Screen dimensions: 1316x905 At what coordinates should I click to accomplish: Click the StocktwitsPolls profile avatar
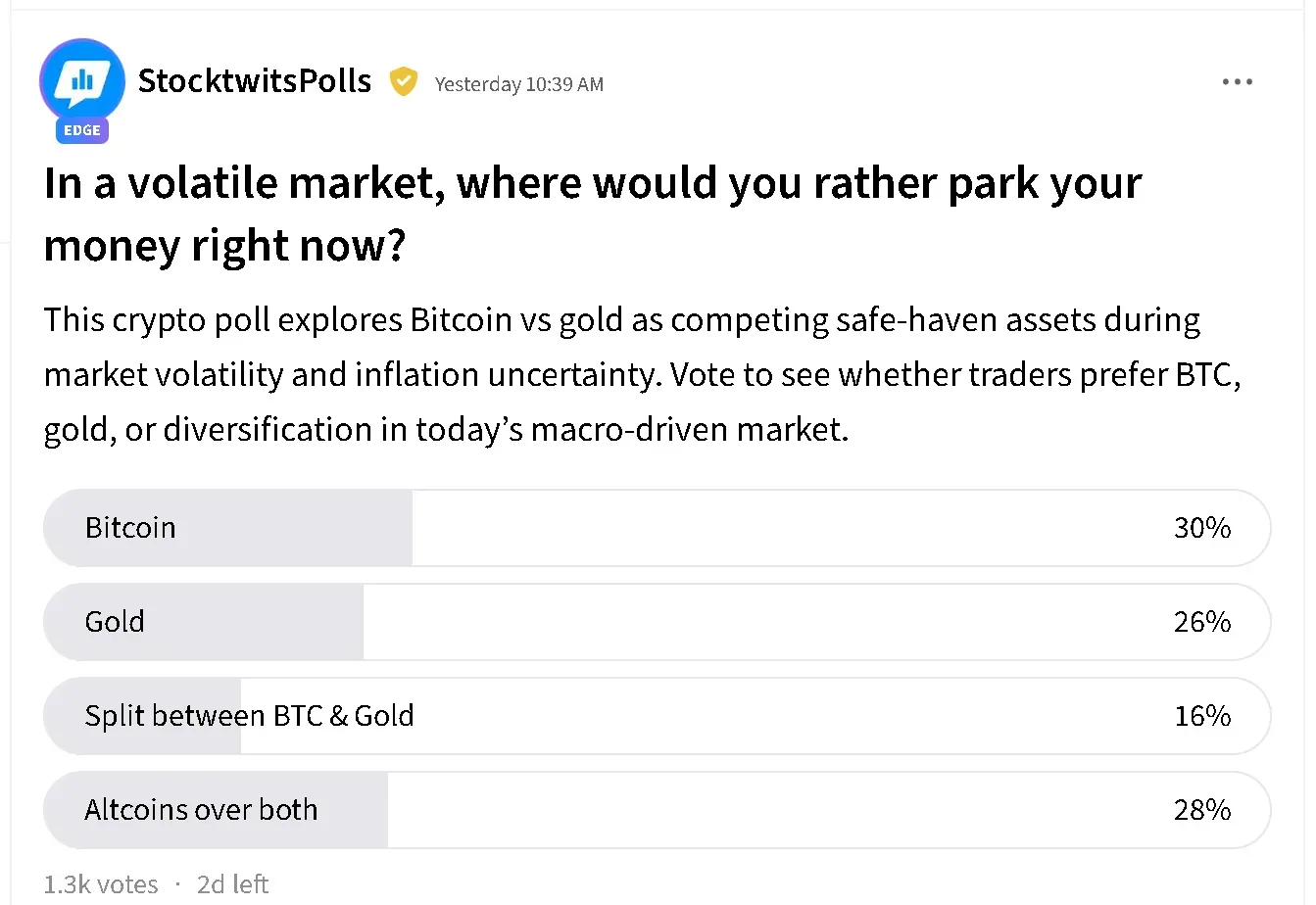point(82,80)
